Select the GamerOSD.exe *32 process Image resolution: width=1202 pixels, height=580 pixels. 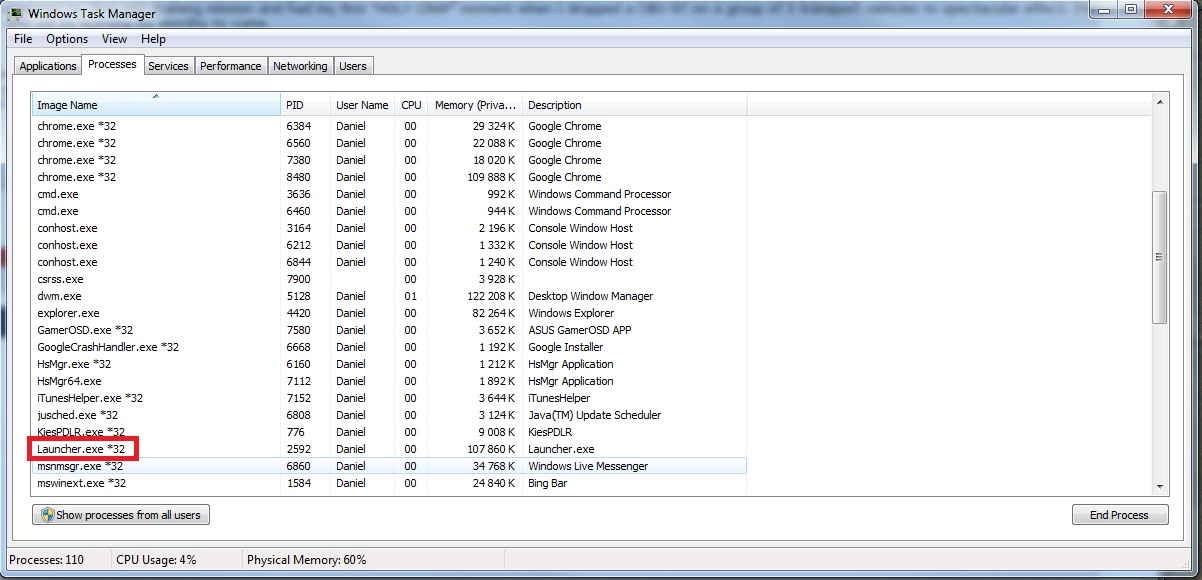pos(389,330)
